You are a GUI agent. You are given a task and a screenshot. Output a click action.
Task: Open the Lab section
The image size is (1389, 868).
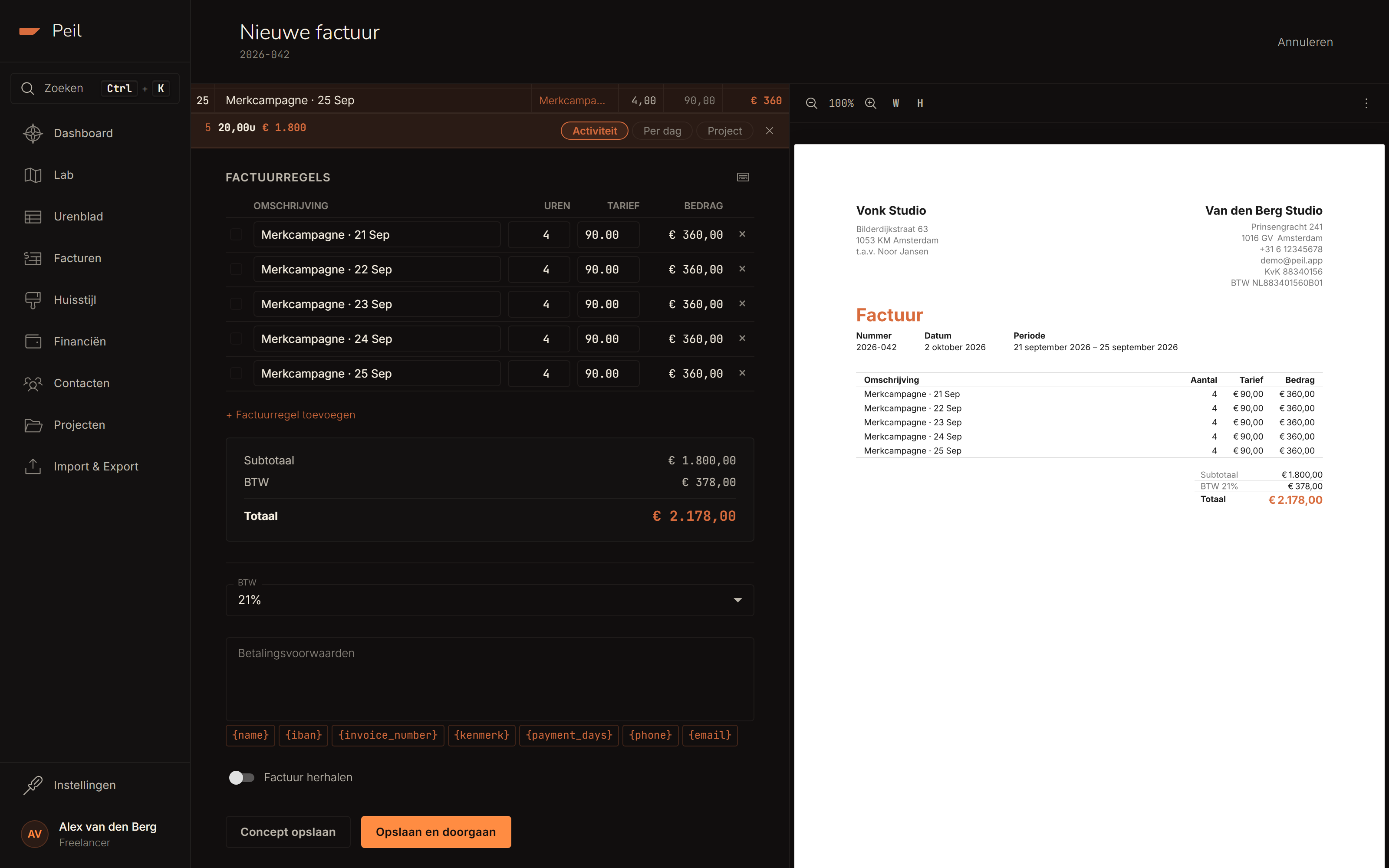[x=95, y=175]
